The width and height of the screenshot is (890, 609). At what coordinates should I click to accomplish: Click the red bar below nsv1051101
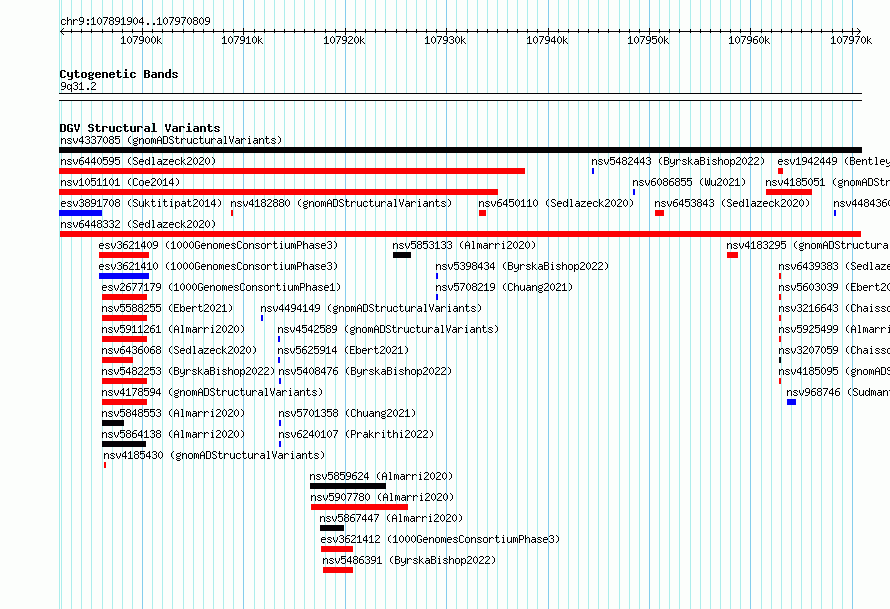(278, 192)
